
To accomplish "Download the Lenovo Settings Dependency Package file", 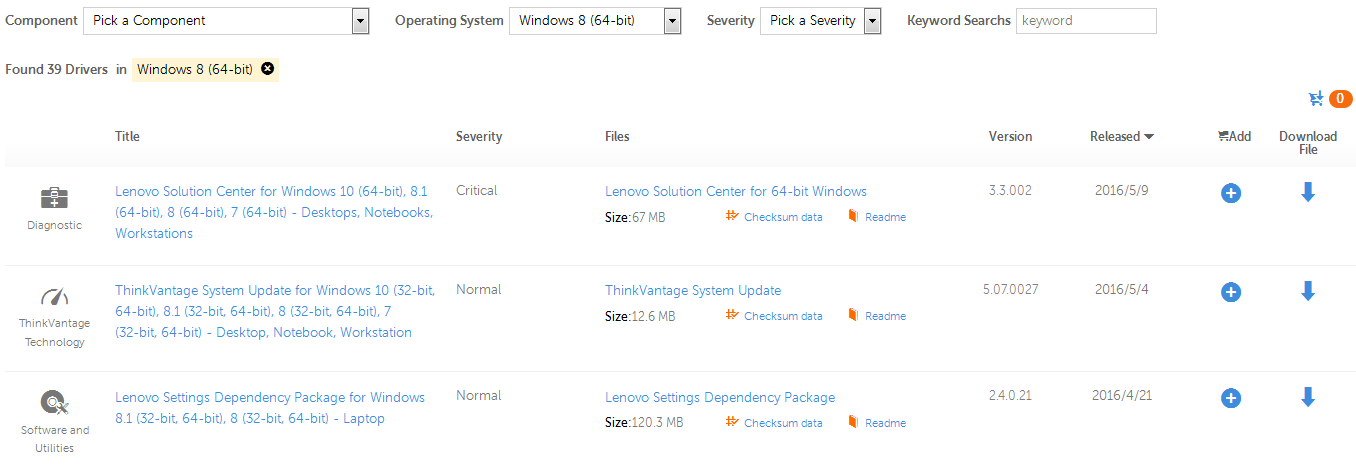I will click(x=1308, y=397).
